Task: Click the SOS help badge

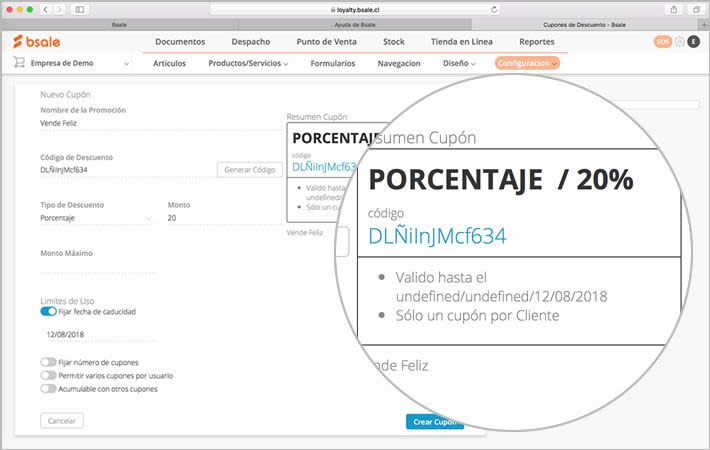Action: 663,42
